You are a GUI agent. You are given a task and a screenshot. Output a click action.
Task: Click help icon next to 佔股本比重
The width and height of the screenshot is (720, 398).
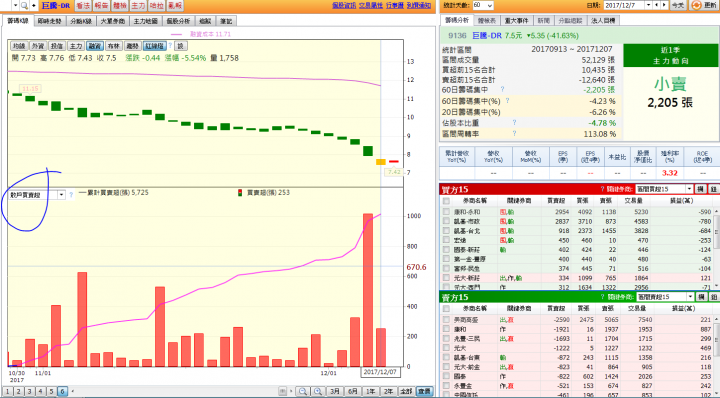click(x=514, y=123)
